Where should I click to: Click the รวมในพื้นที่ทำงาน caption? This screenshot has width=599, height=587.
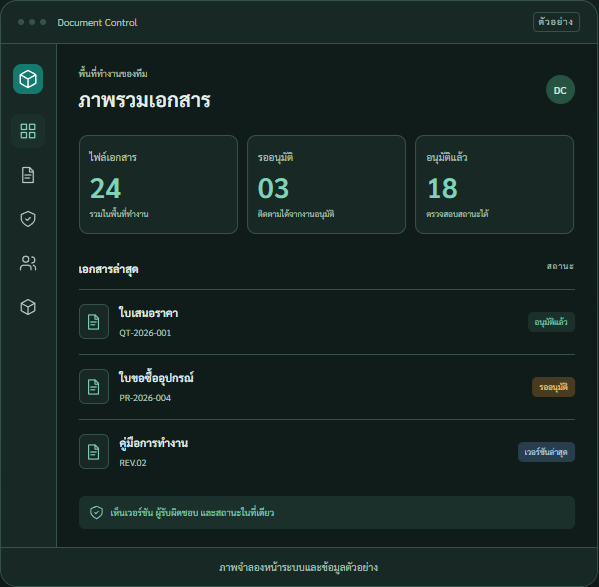point(119,214)
